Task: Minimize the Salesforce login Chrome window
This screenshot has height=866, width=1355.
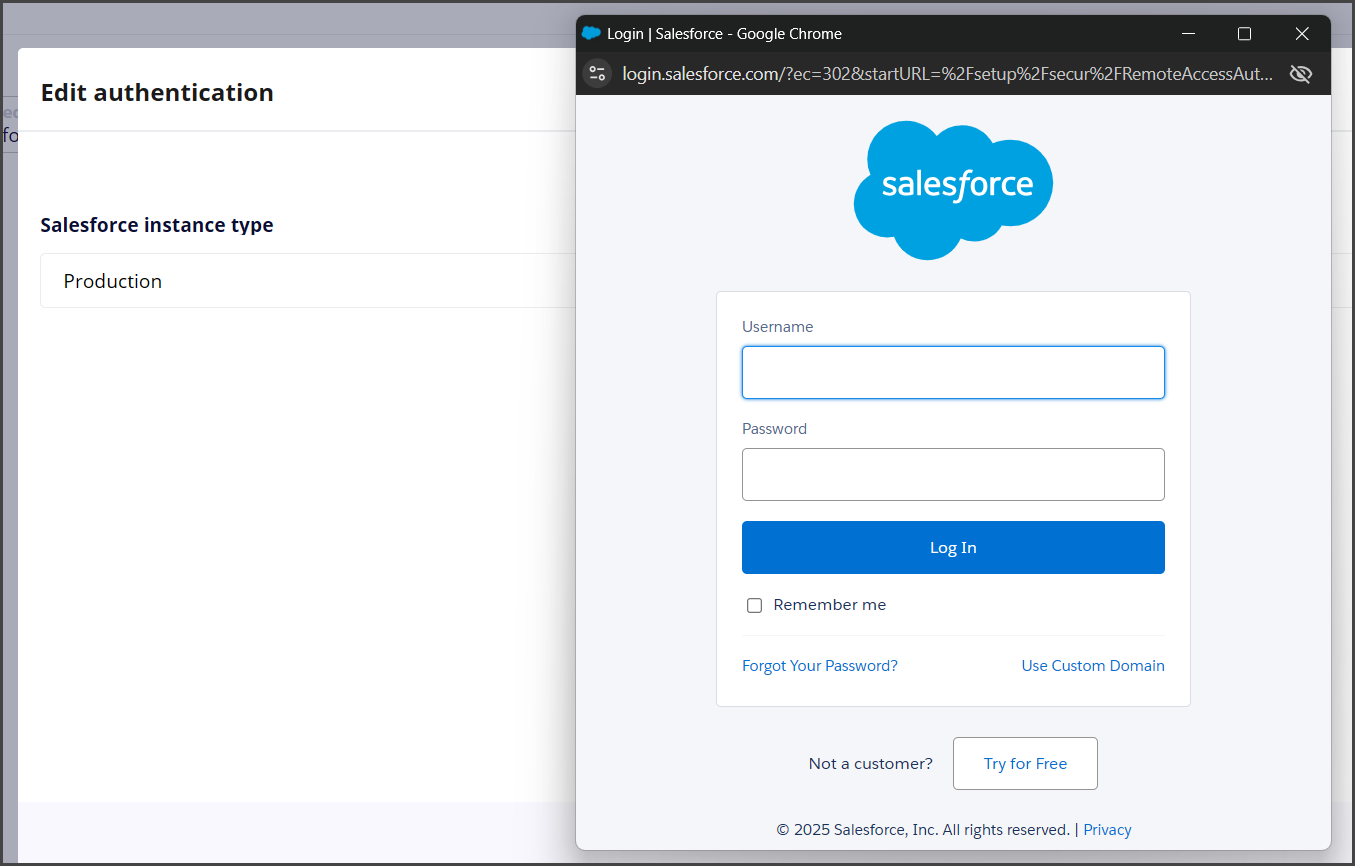Action: click(1188, 33)
